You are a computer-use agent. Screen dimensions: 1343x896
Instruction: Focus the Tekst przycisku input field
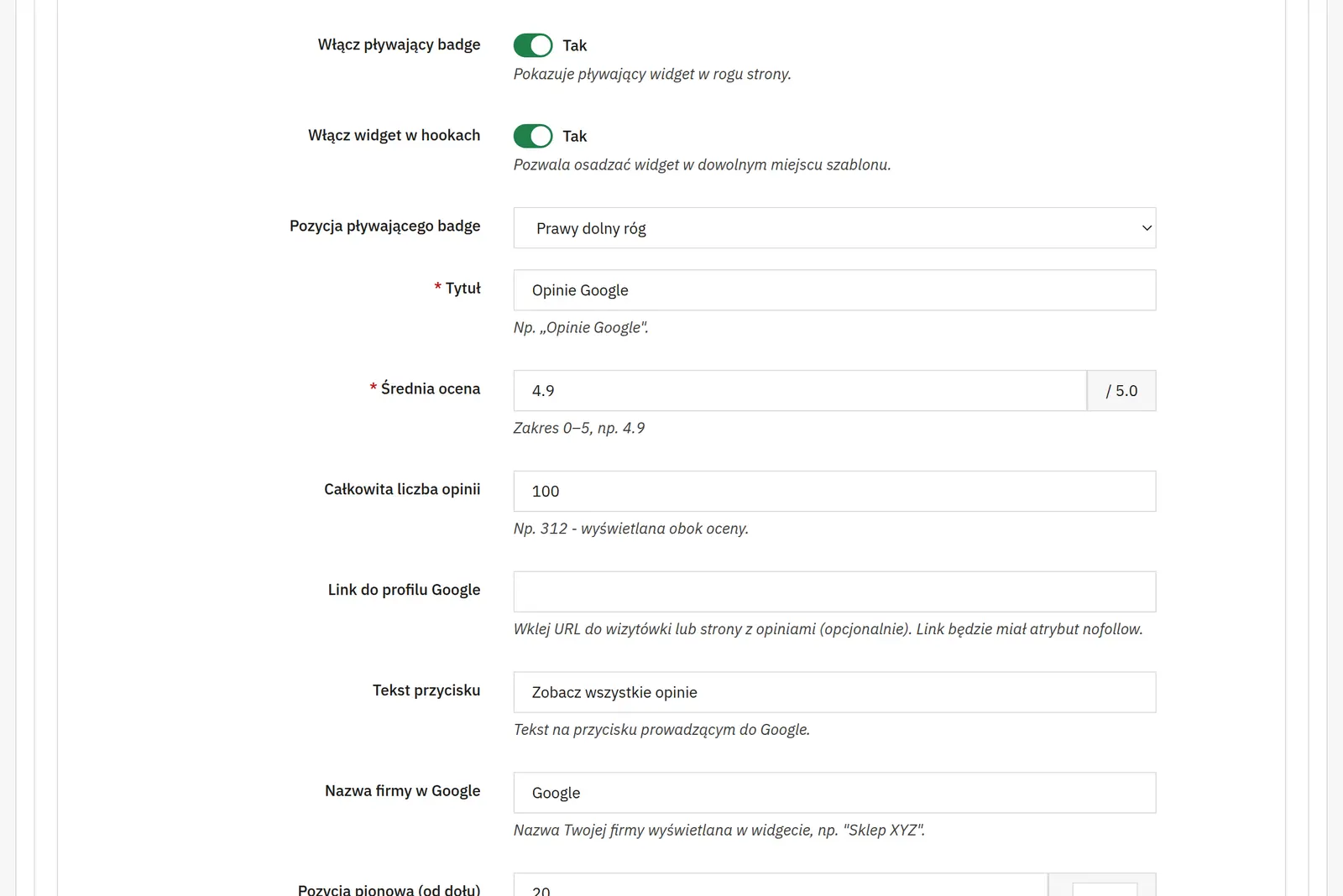(x=834, y=693)
